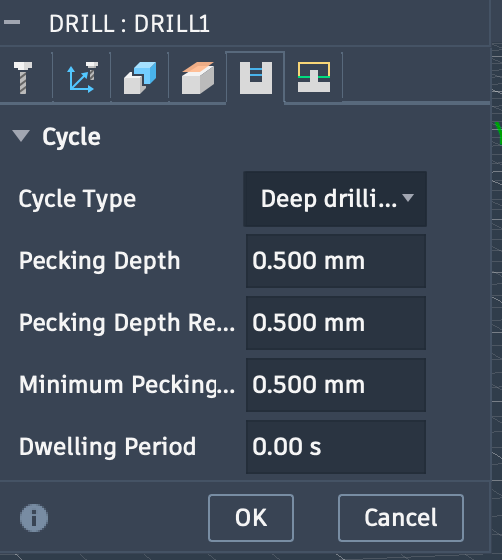Click the Cancel button

401,518
